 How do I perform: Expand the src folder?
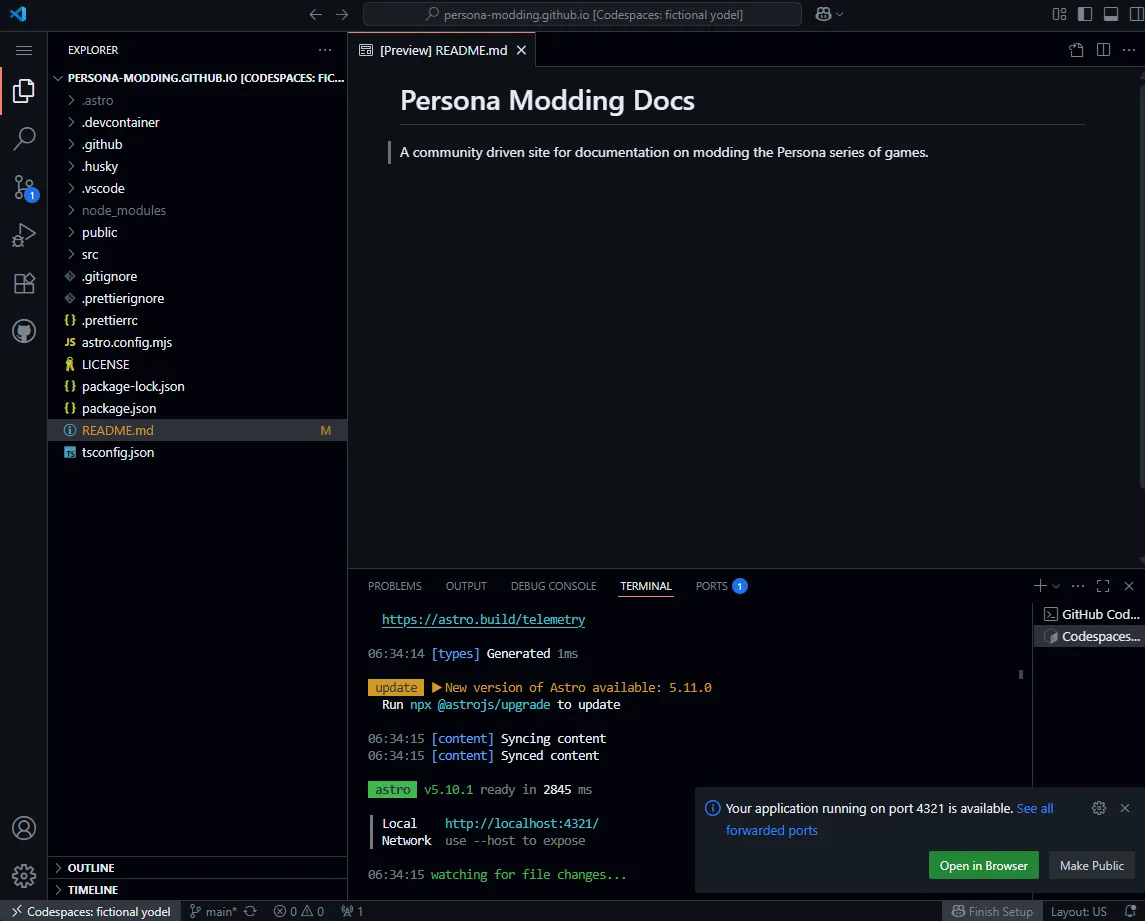(x=197, y=255)
